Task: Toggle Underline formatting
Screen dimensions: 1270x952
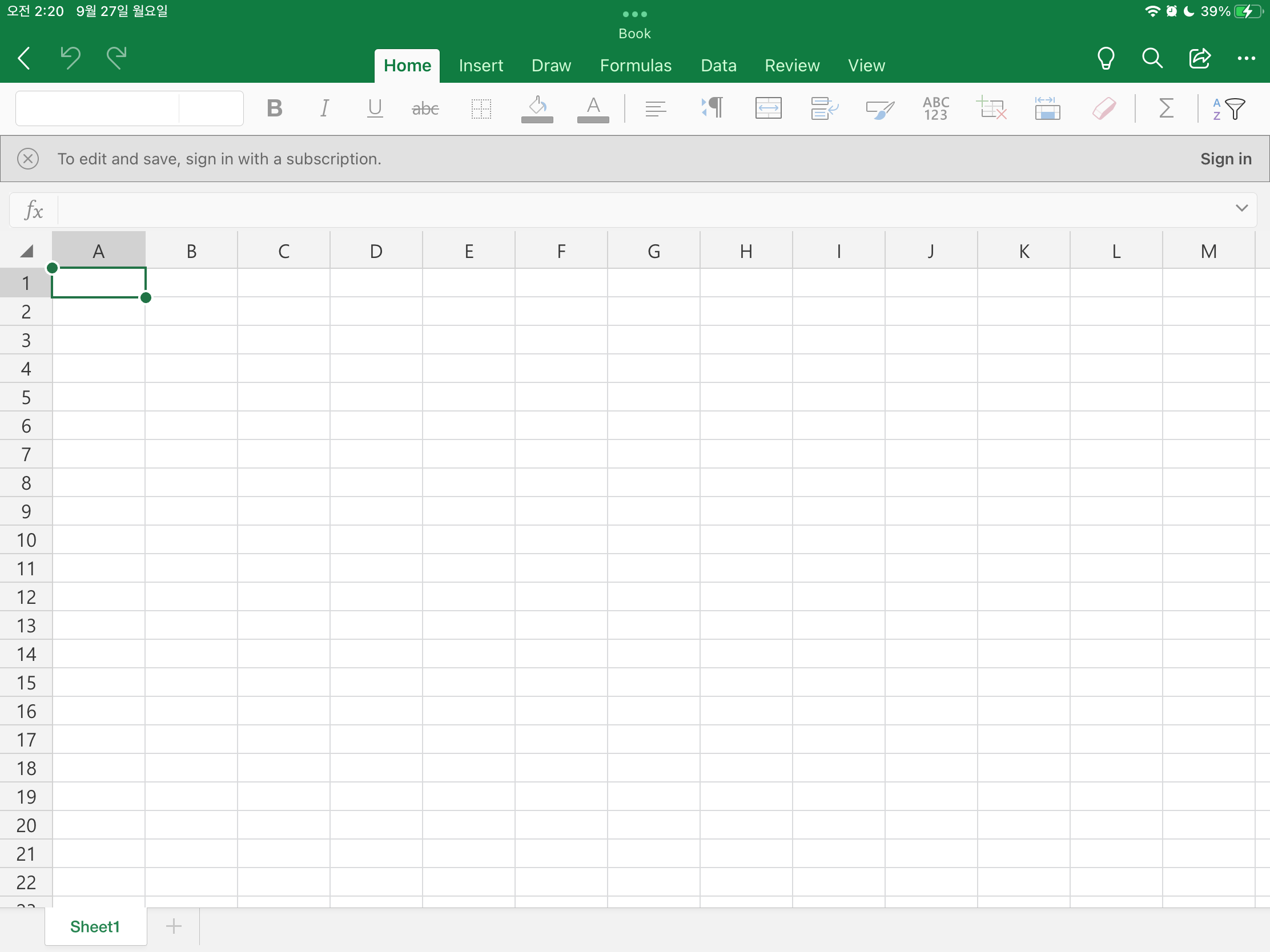Action: [x=375, y=108]
